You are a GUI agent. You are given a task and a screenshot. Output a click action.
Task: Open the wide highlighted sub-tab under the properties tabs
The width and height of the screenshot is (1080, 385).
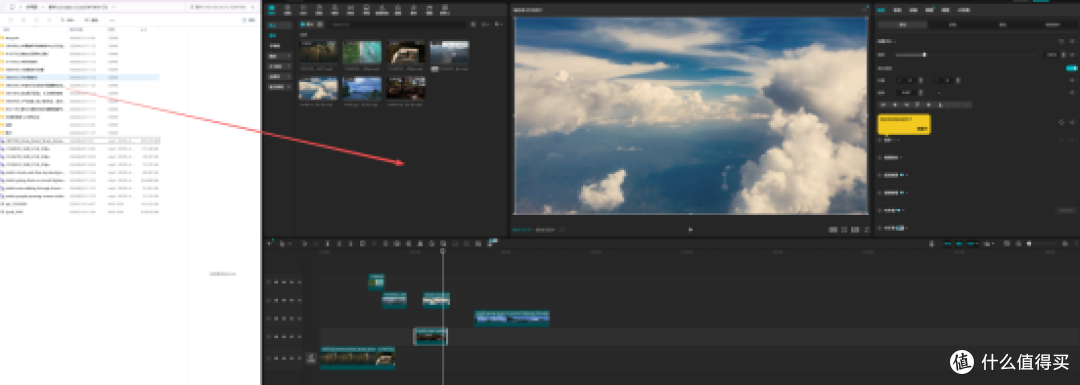902,24
